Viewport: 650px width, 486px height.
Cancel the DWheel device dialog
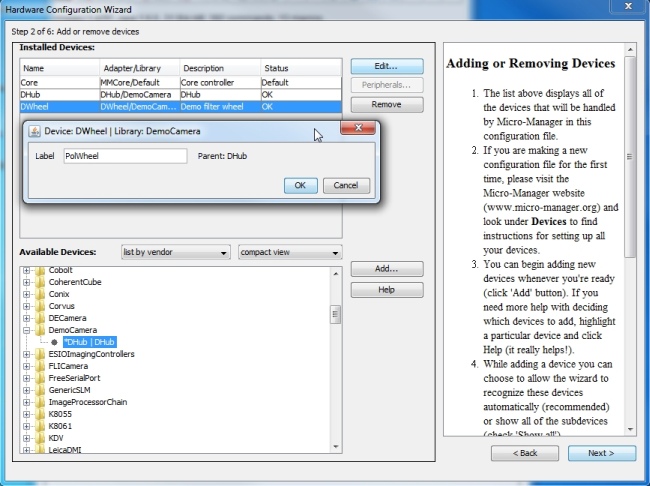pyautogui.click(x=346, y=185)
